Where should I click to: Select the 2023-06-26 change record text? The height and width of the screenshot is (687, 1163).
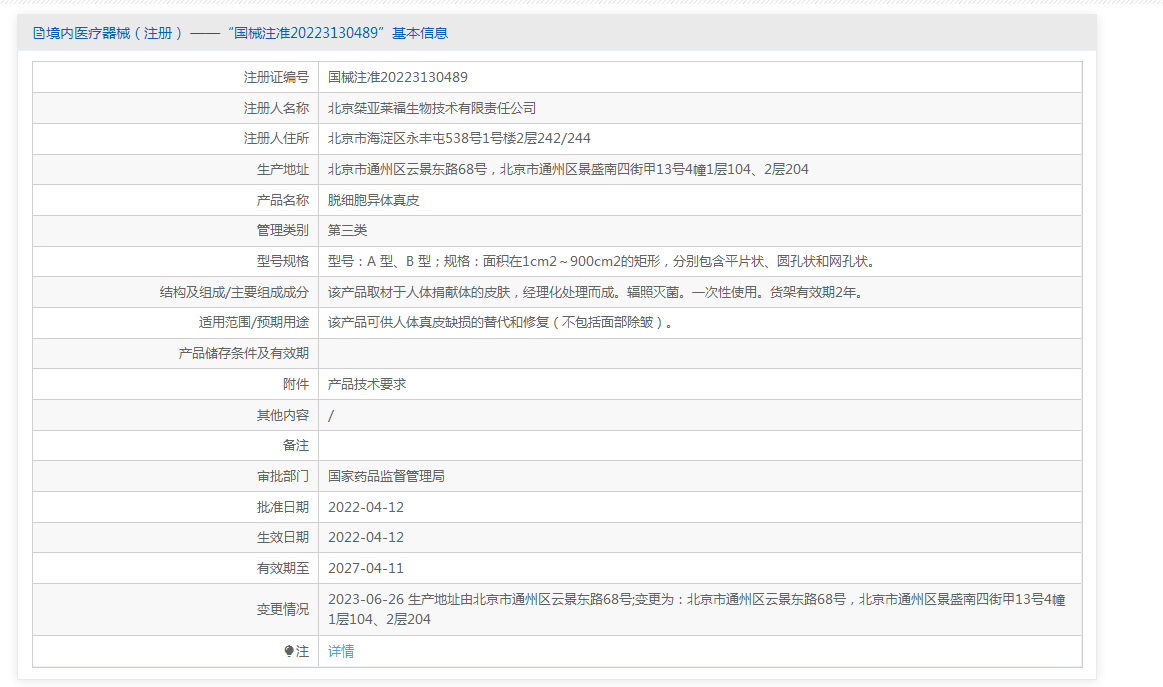point(696,609)
